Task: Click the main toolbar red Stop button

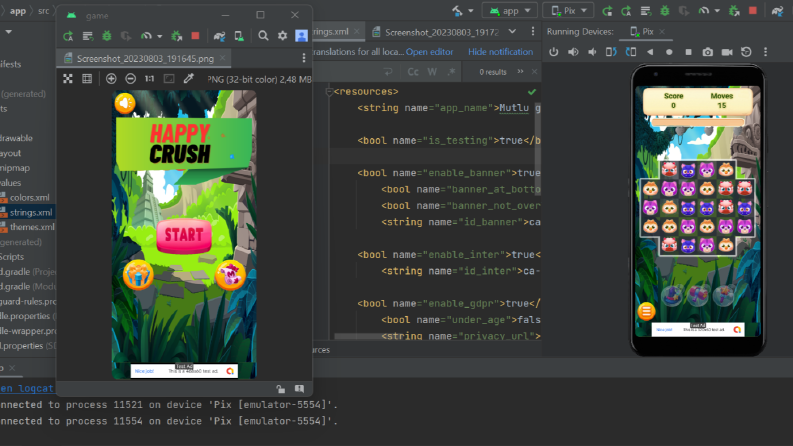Action: pos(753,10)
